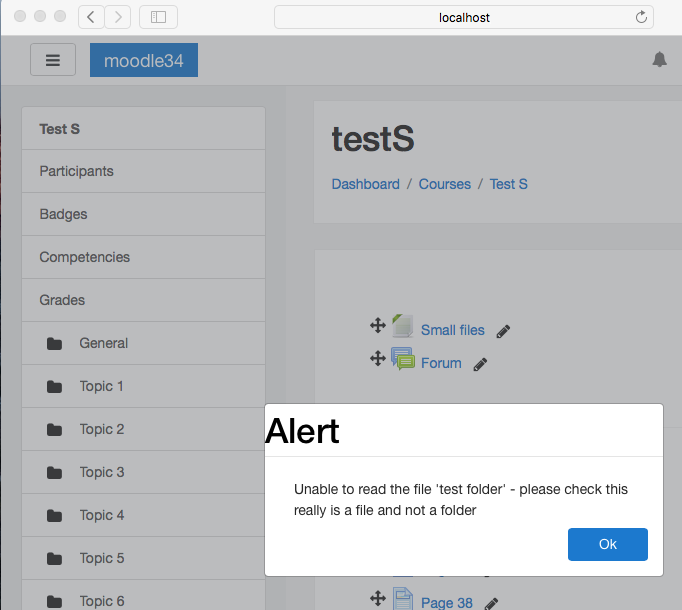Open the Page 38 link
The width and height of the screenshot is (682, 610).
[447, 603]
